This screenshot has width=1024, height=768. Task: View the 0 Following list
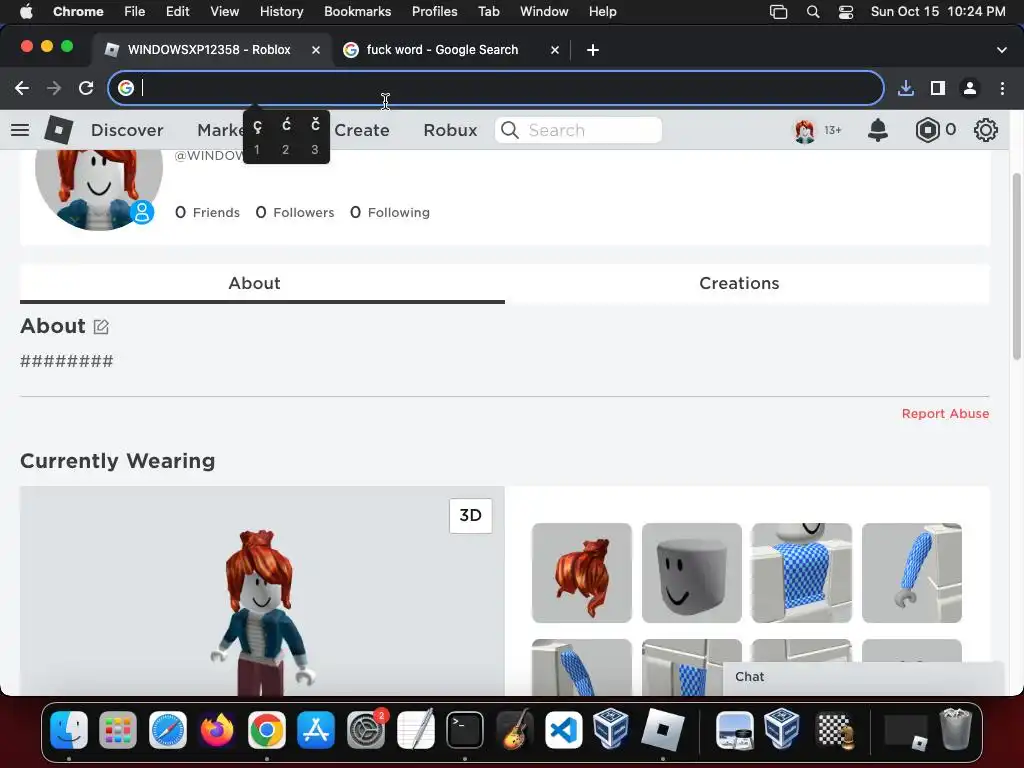[390, 212]
